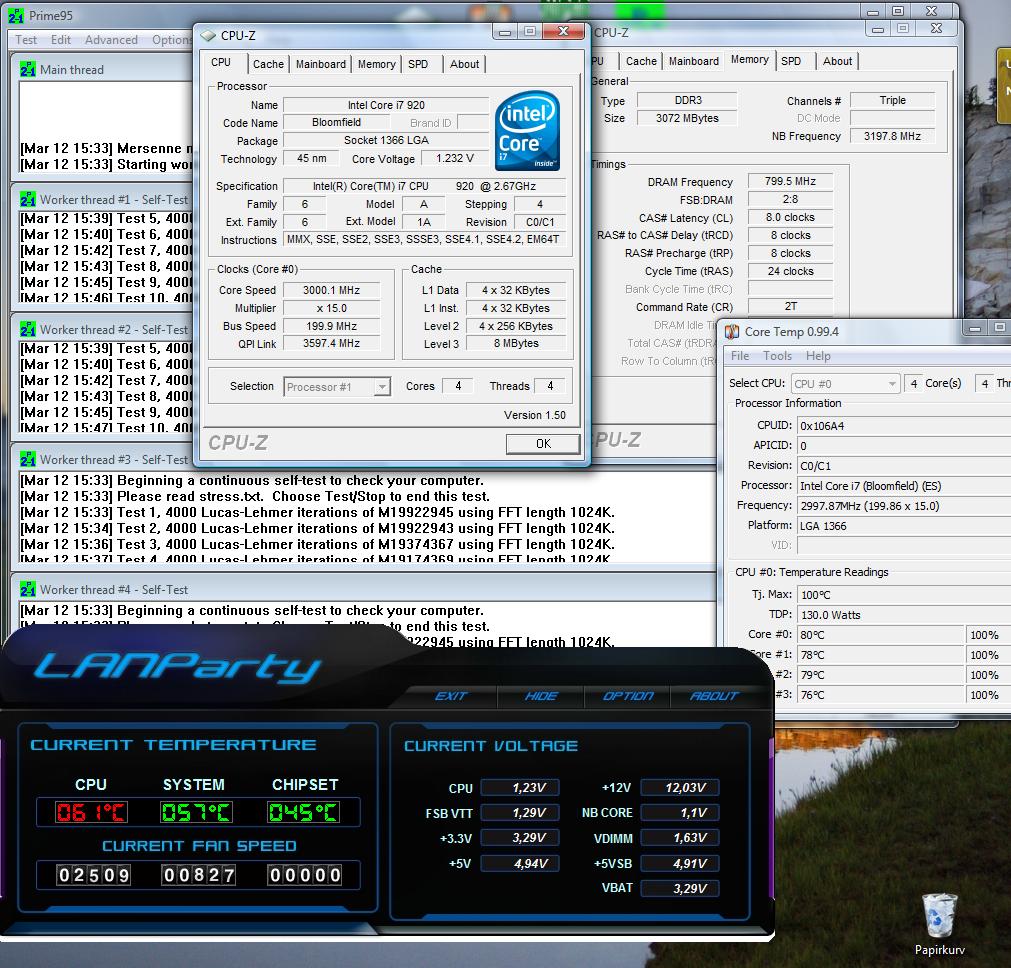Click OK button in CPU-Z

tap(543, 444)
